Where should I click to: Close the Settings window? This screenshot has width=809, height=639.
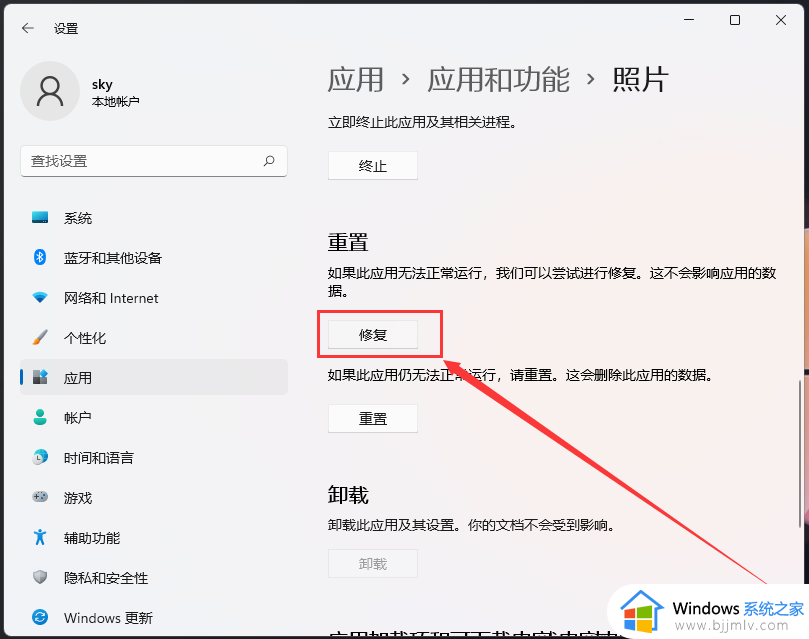point(781,20)
